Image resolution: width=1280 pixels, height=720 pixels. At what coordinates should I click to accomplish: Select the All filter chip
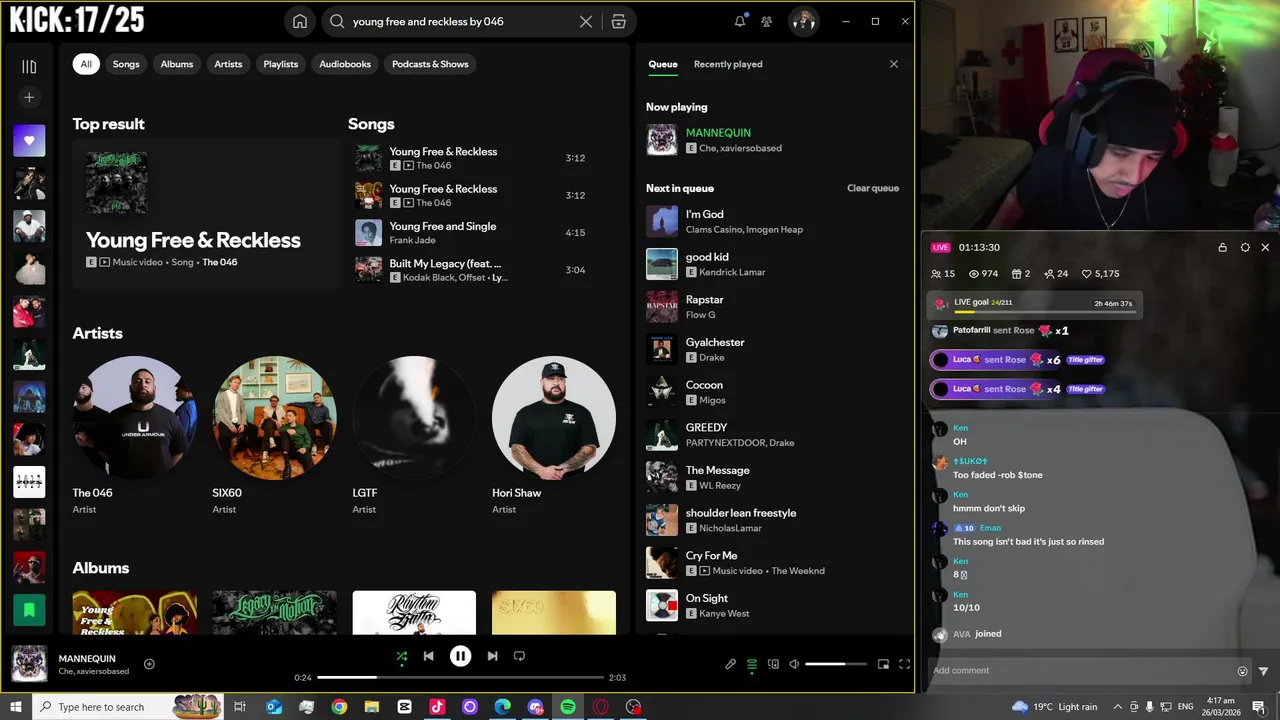(x=86, y=64)
